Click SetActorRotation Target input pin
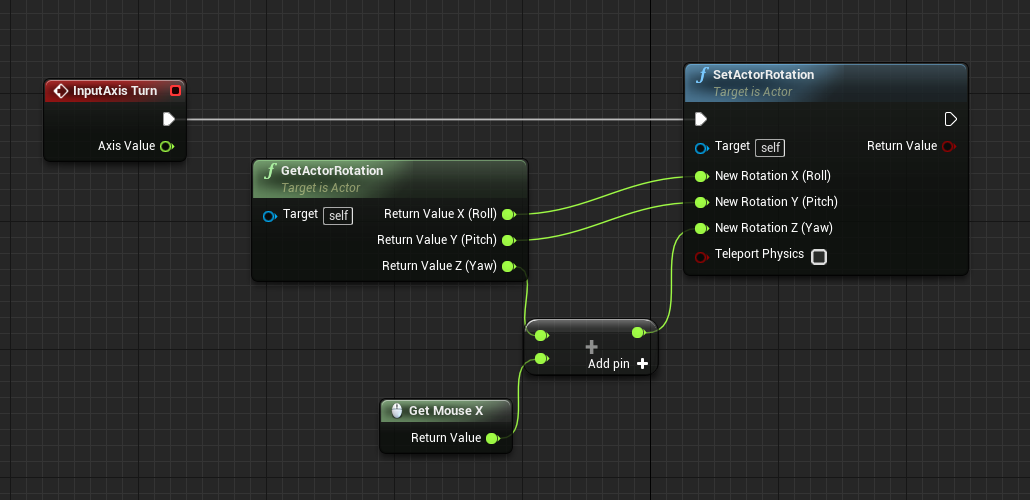The width and height of the screenshot is (1030, 500). tap(702, 148)
